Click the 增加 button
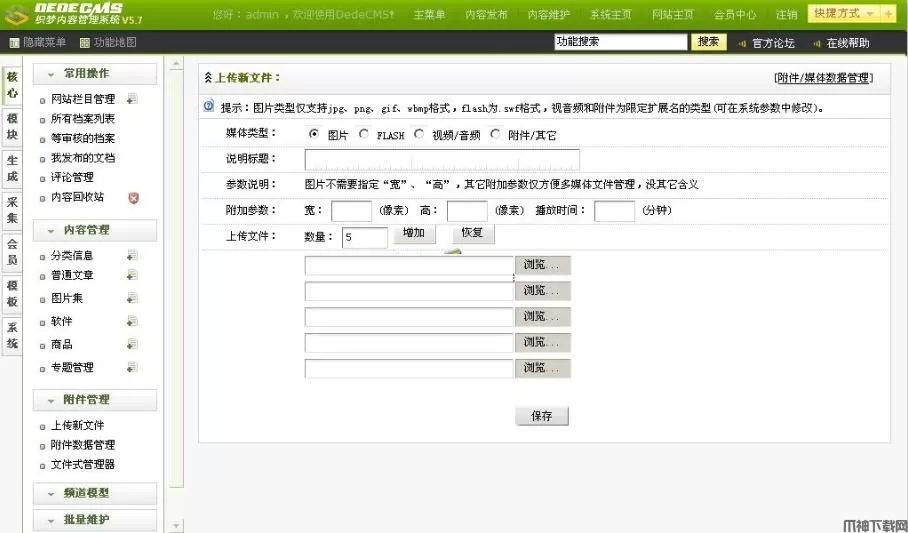Screen dimensions: 908x533 click(x=414, y=233)
